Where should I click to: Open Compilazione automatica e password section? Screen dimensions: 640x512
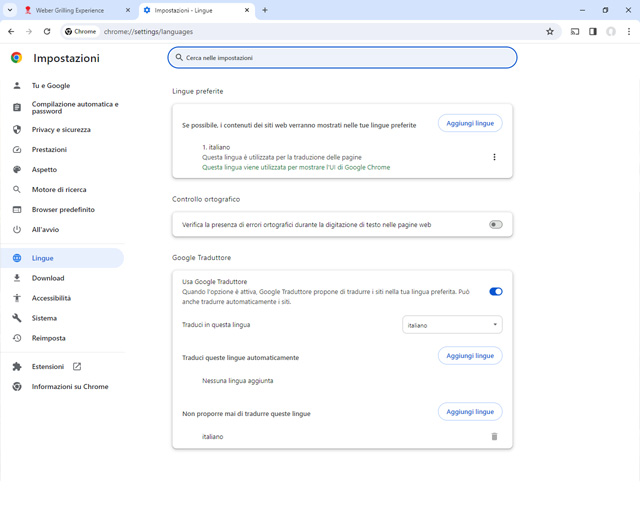tap(62, 107)
